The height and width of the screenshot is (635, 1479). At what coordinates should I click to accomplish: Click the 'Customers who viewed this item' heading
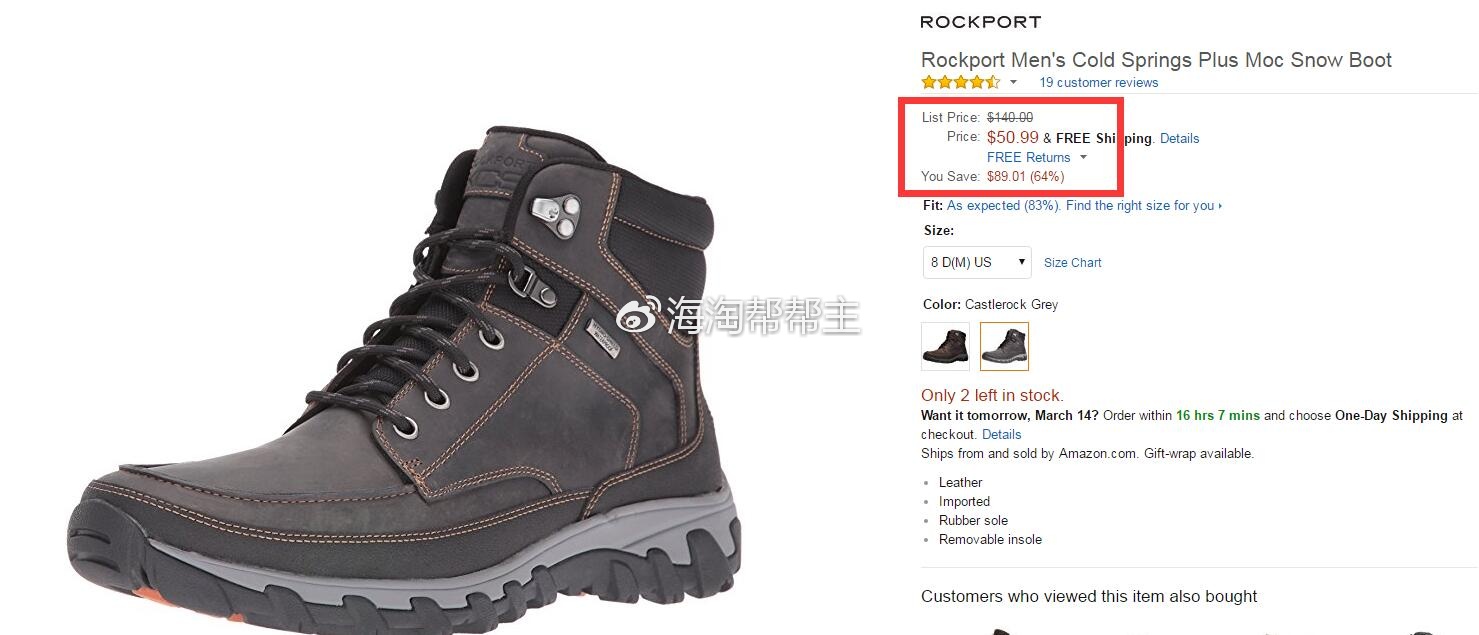(x=1089, y=597)
